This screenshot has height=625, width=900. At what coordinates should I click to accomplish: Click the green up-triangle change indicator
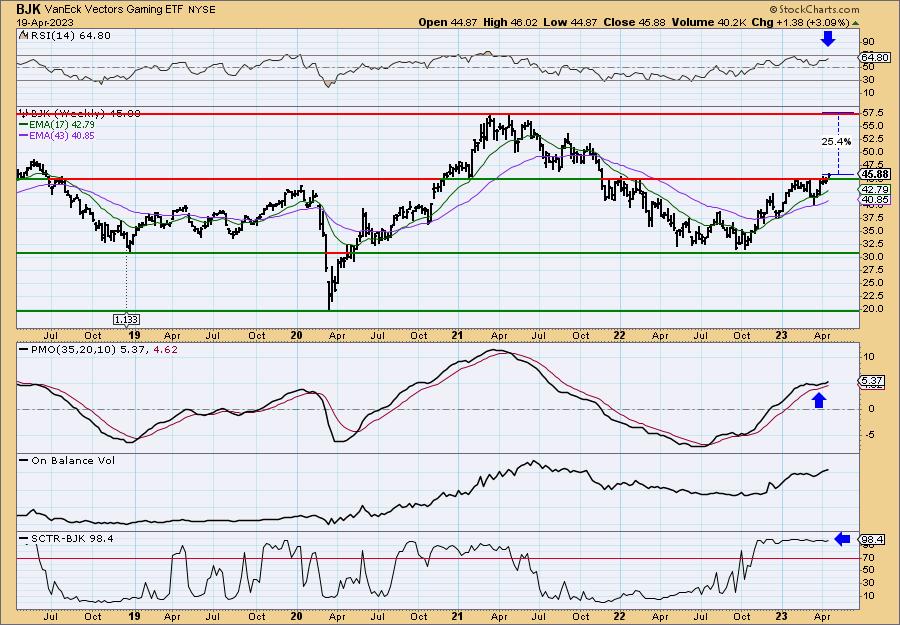pos(855,23)
